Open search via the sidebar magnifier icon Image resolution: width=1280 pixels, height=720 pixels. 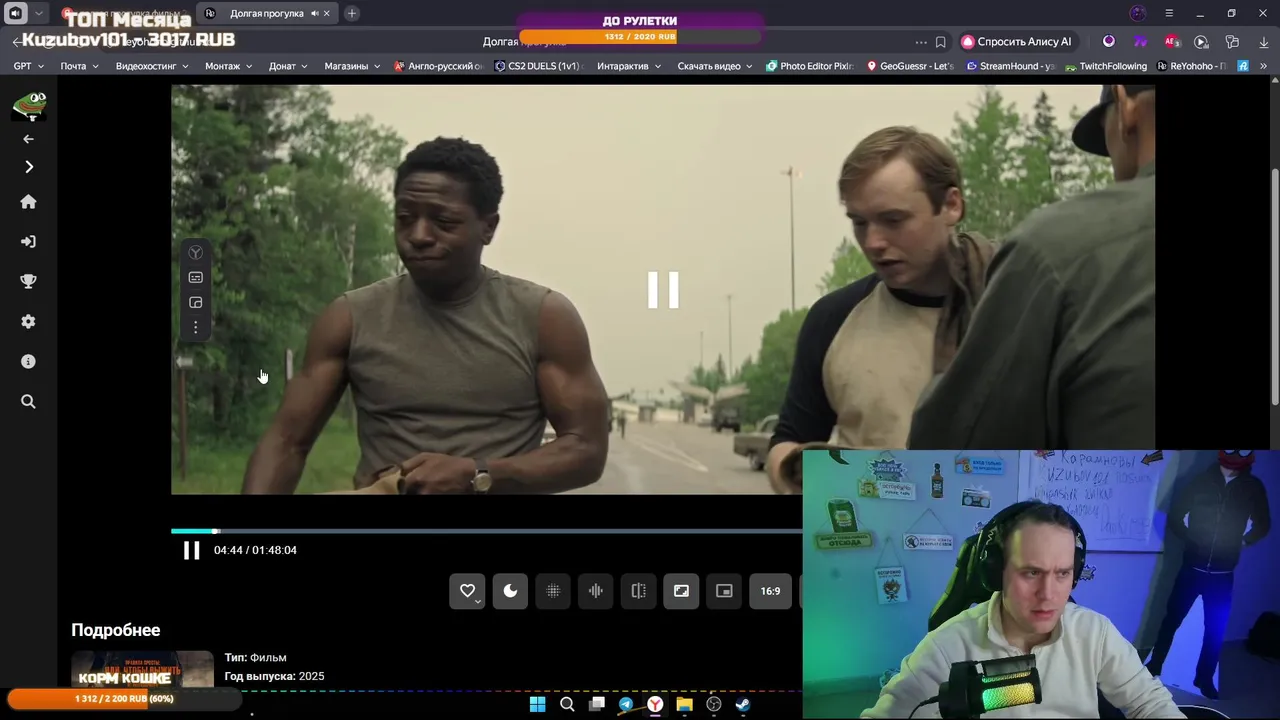[x=28, y=402]
